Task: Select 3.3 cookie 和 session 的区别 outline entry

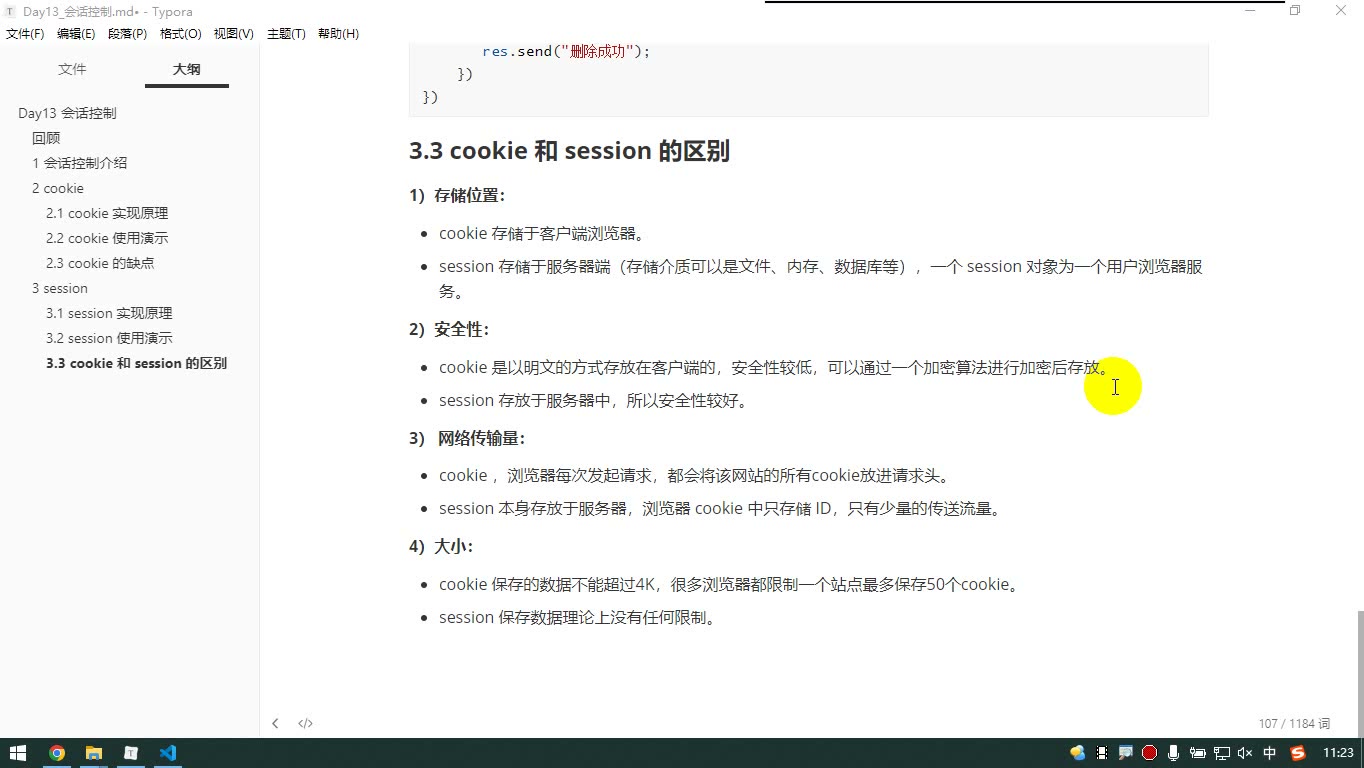Action: tap(136, 363)
